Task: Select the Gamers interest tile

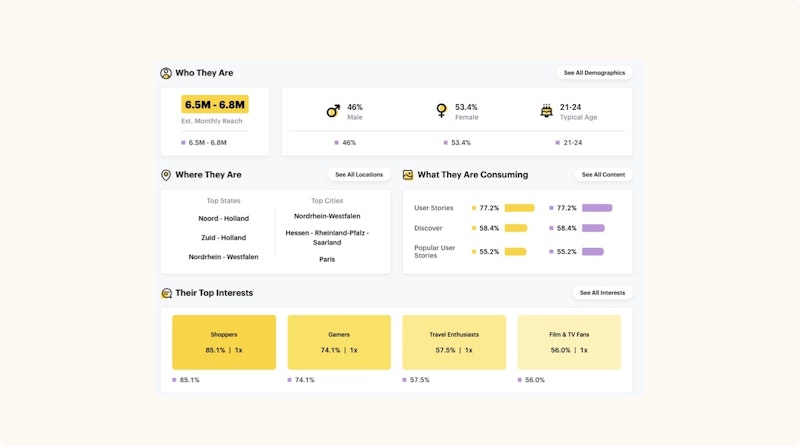Action: pyautogui.click(x=339, y=342)
